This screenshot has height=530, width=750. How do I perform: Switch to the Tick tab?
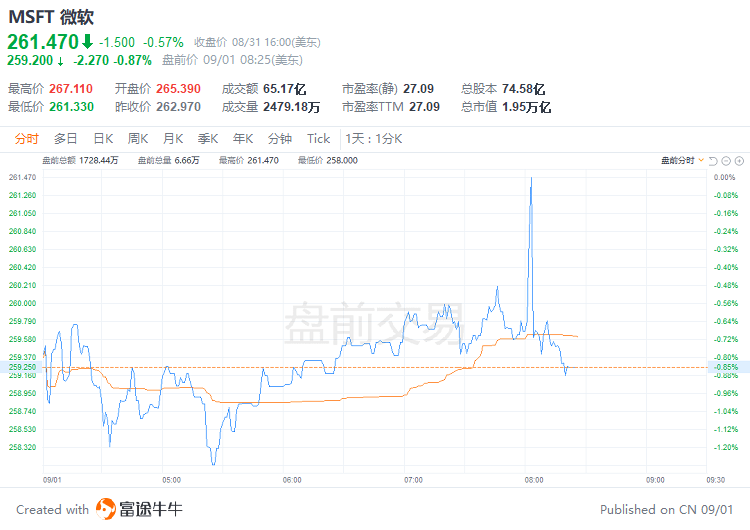point(319,139)
